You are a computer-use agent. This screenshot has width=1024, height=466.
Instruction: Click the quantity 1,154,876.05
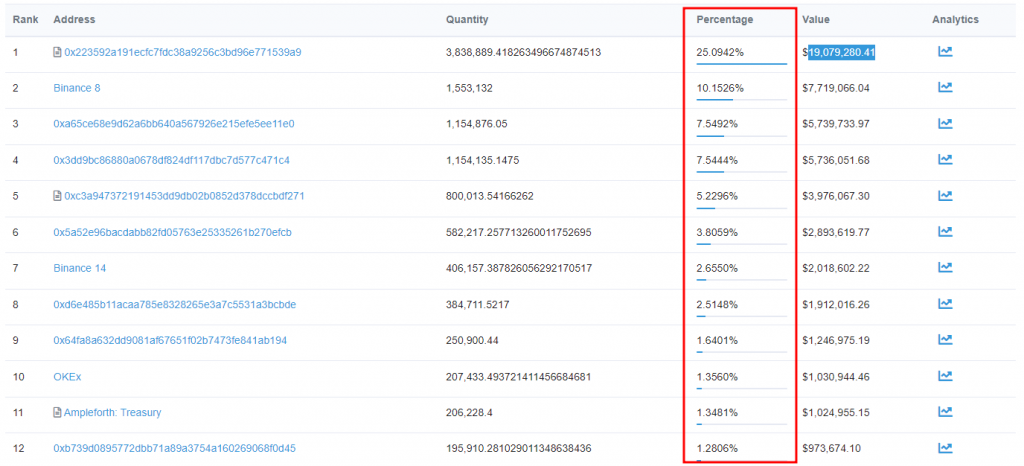click(x=477, y=123)
